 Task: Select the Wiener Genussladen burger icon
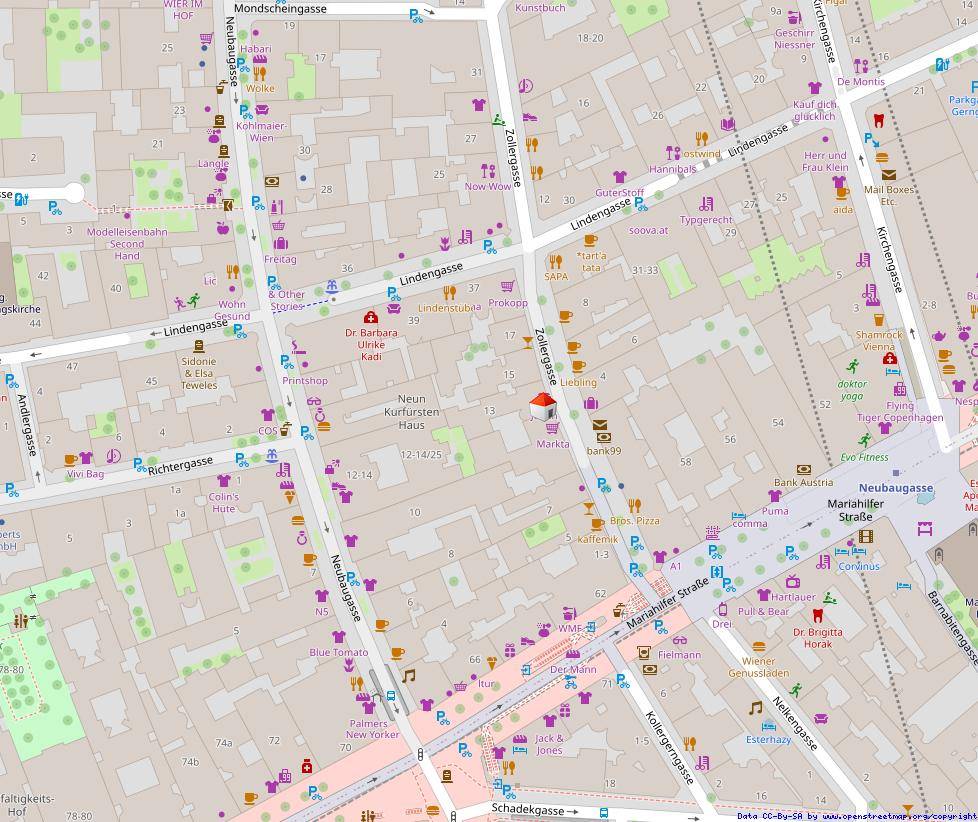[759, 645]
